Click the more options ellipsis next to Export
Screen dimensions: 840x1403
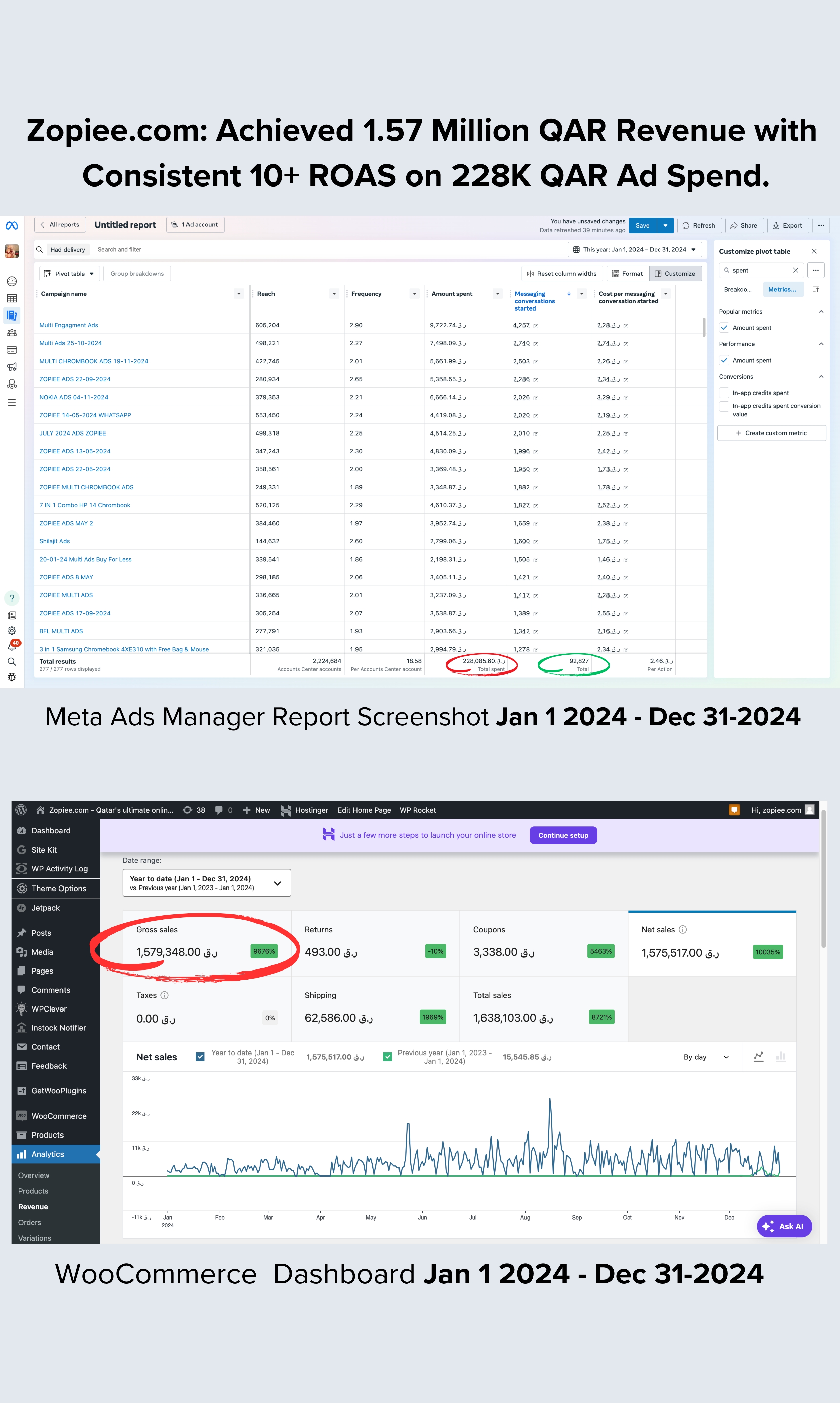click(821, 225)
